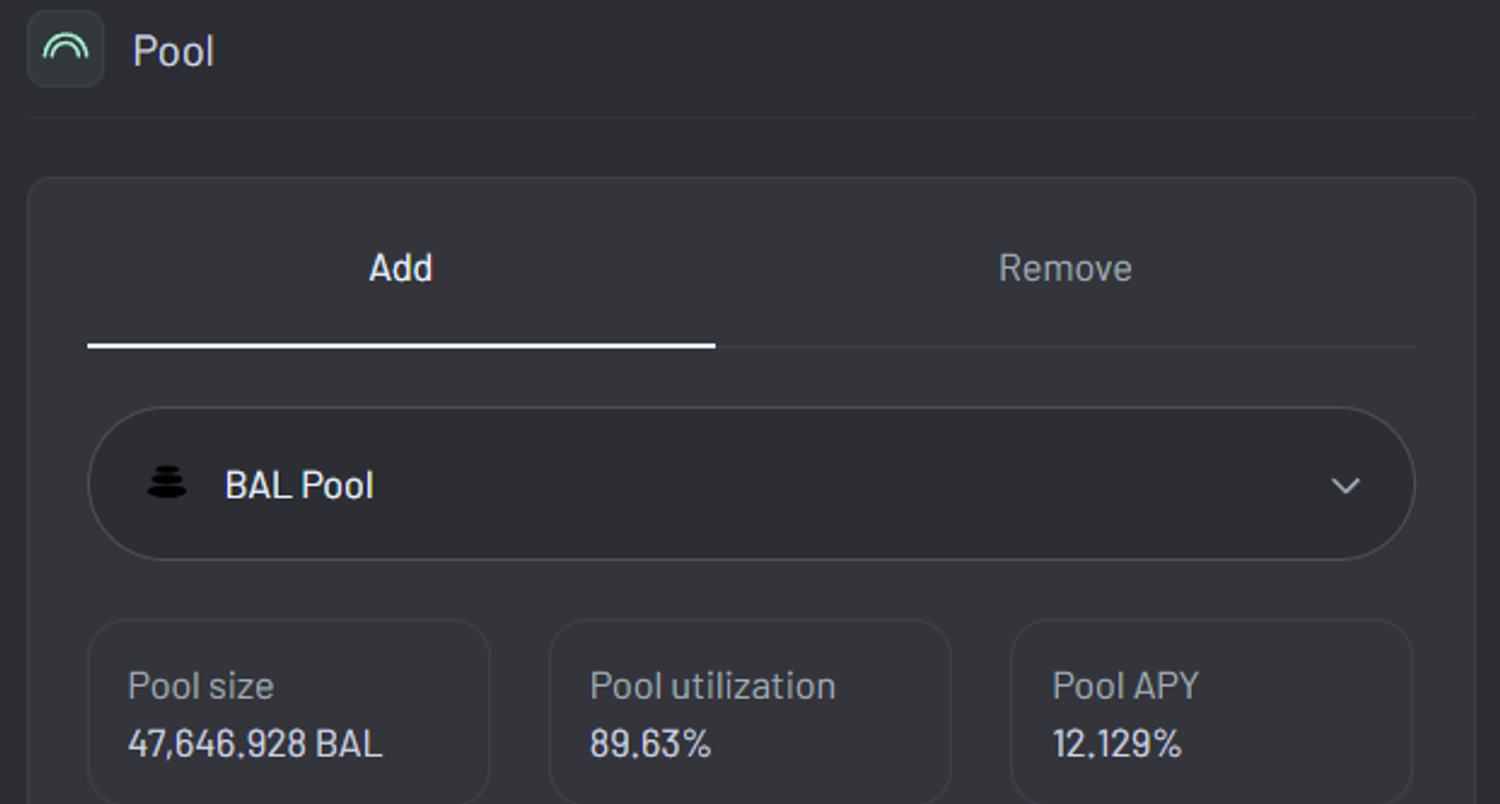Switch to the Remove tab
This screenshot has width=1500, height=804.
click(1065, 268)
